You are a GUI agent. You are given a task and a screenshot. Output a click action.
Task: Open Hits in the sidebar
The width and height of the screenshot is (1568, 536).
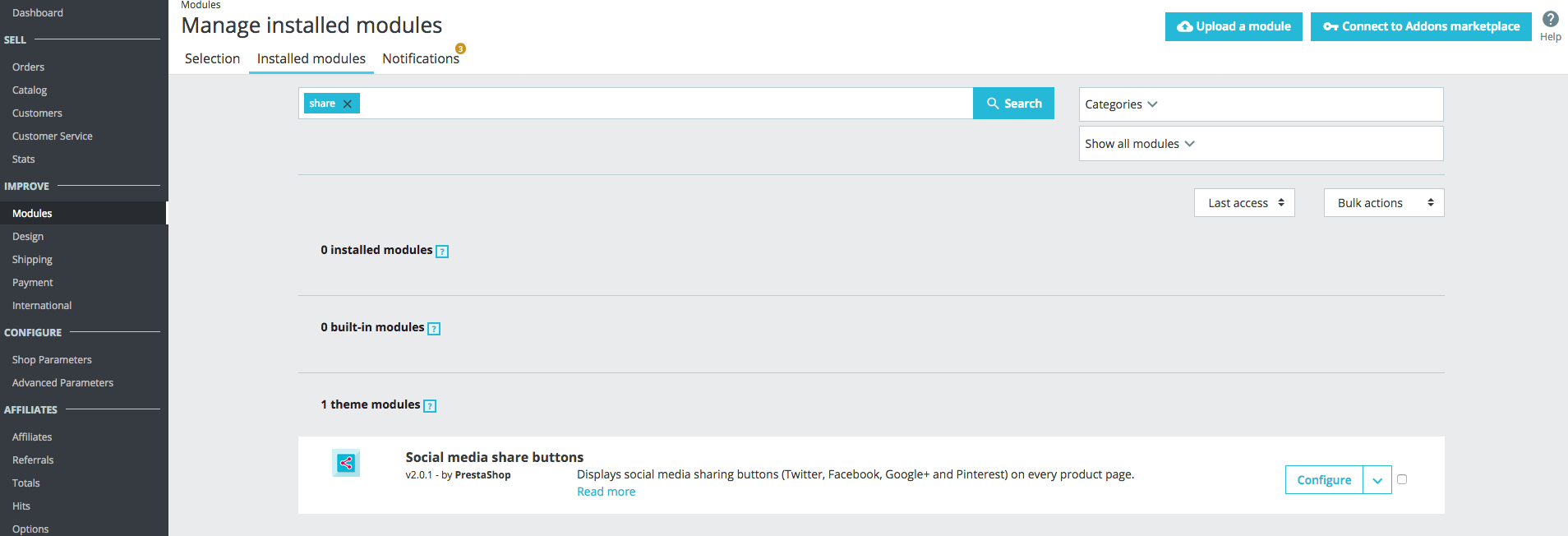click(21, 506)
